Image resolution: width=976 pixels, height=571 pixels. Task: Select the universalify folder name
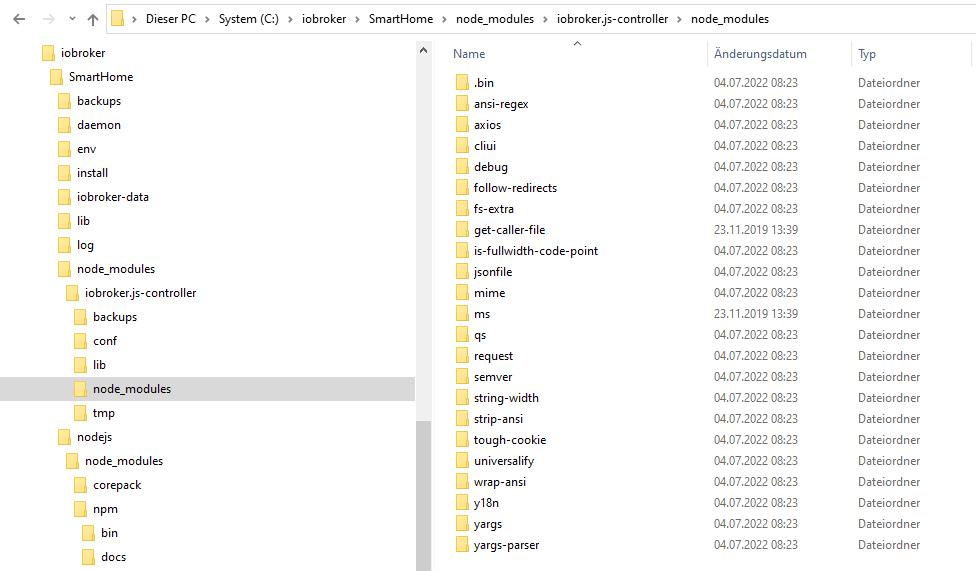(x=504, y=461)
